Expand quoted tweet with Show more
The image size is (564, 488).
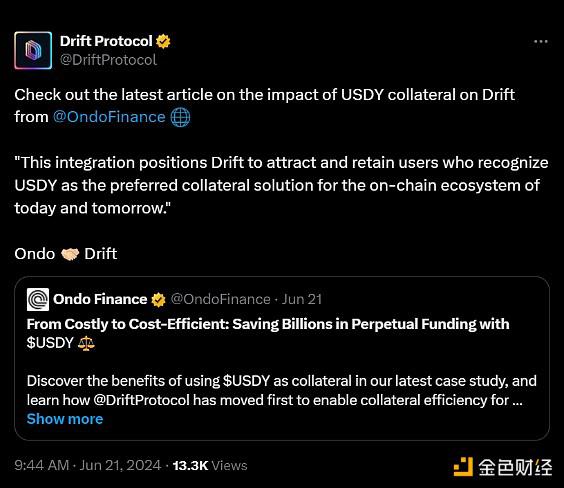[65, 419]
